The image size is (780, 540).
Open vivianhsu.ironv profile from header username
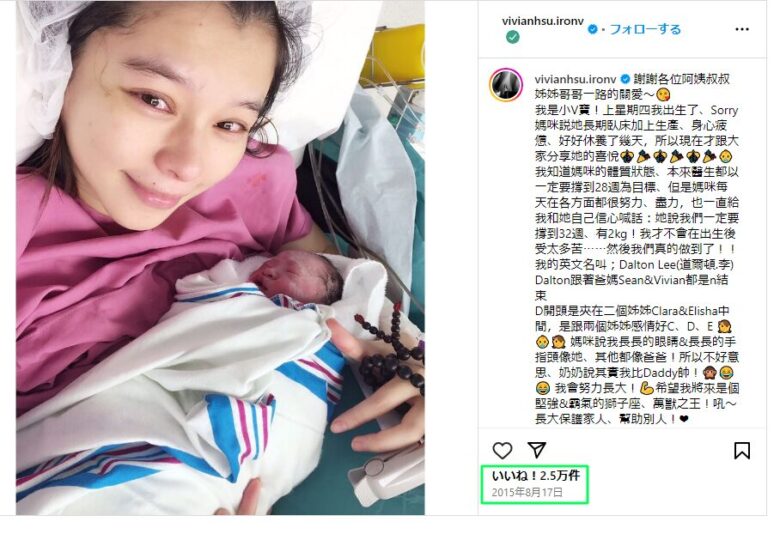coord(543,21)
